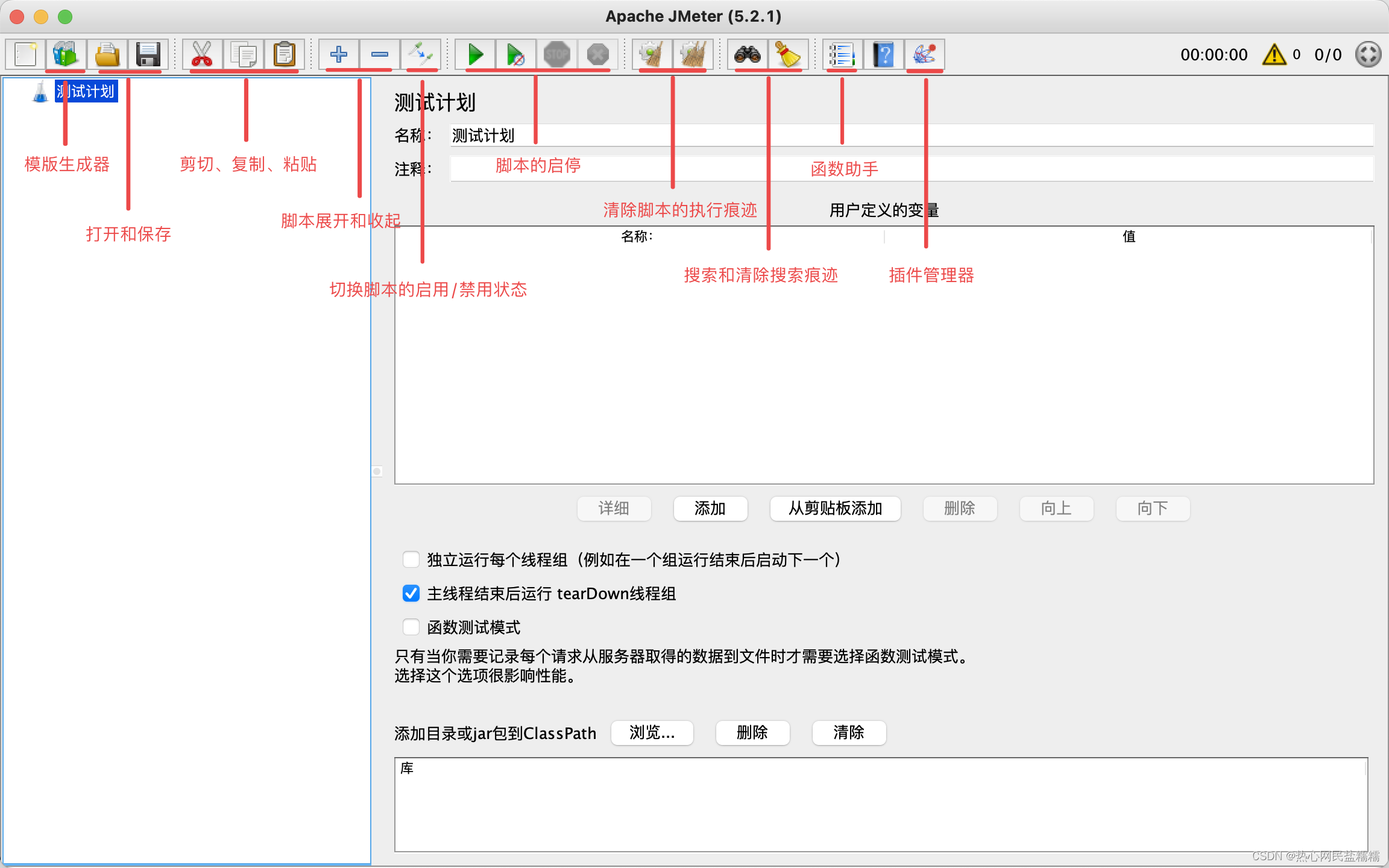1389x868 pixels.
Task: Uncheck 主线程结束后运行 tearDown线程组
Action: 411,593
